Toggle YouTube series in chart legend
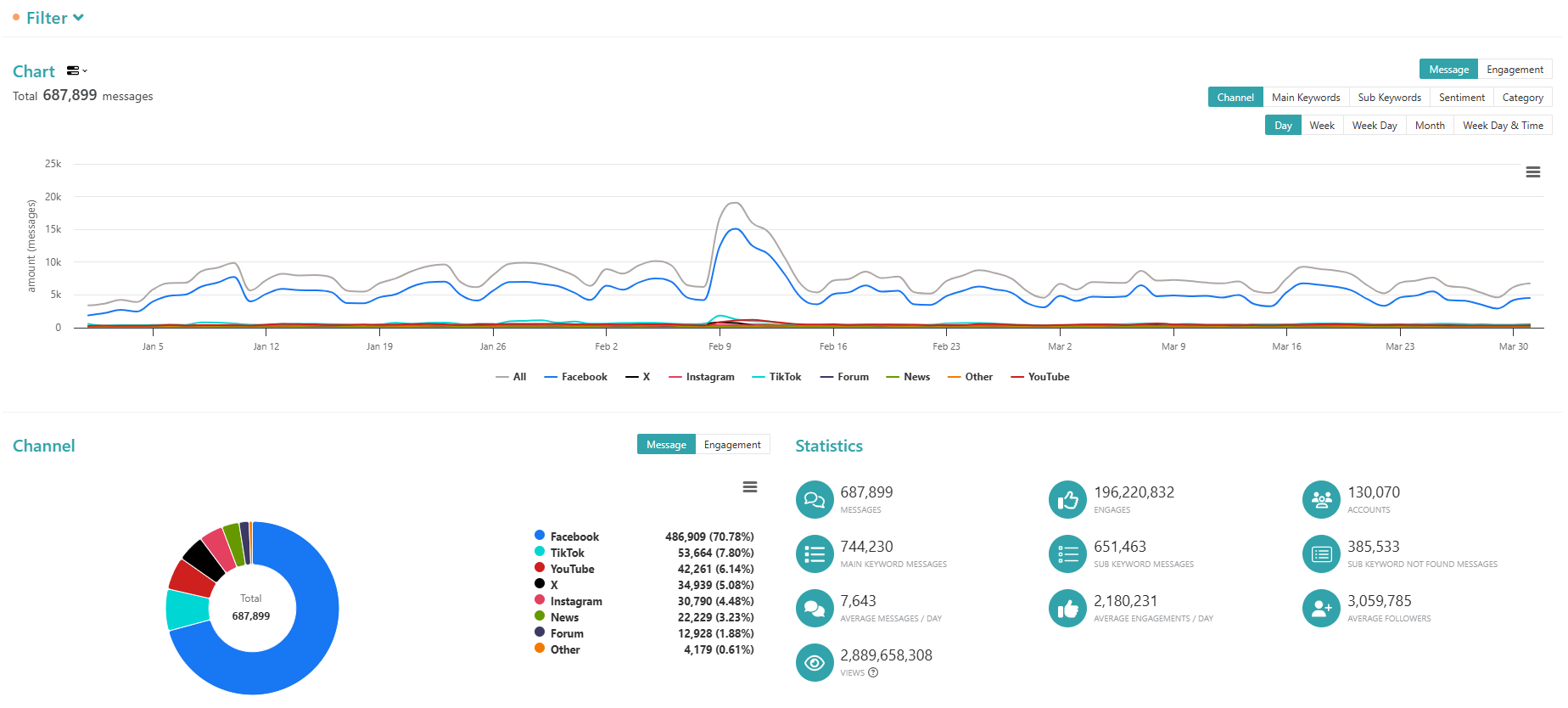Viewport: 1568px width, 708px height. click(x=1040, y=377)
